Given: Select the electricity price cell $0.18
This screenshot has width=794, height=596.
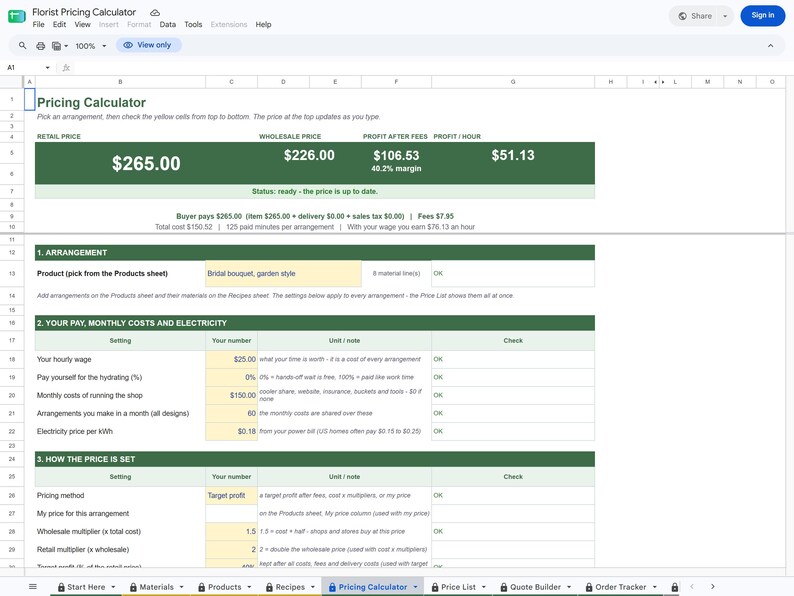Looking at the screenshot, I should click(231, 431).
